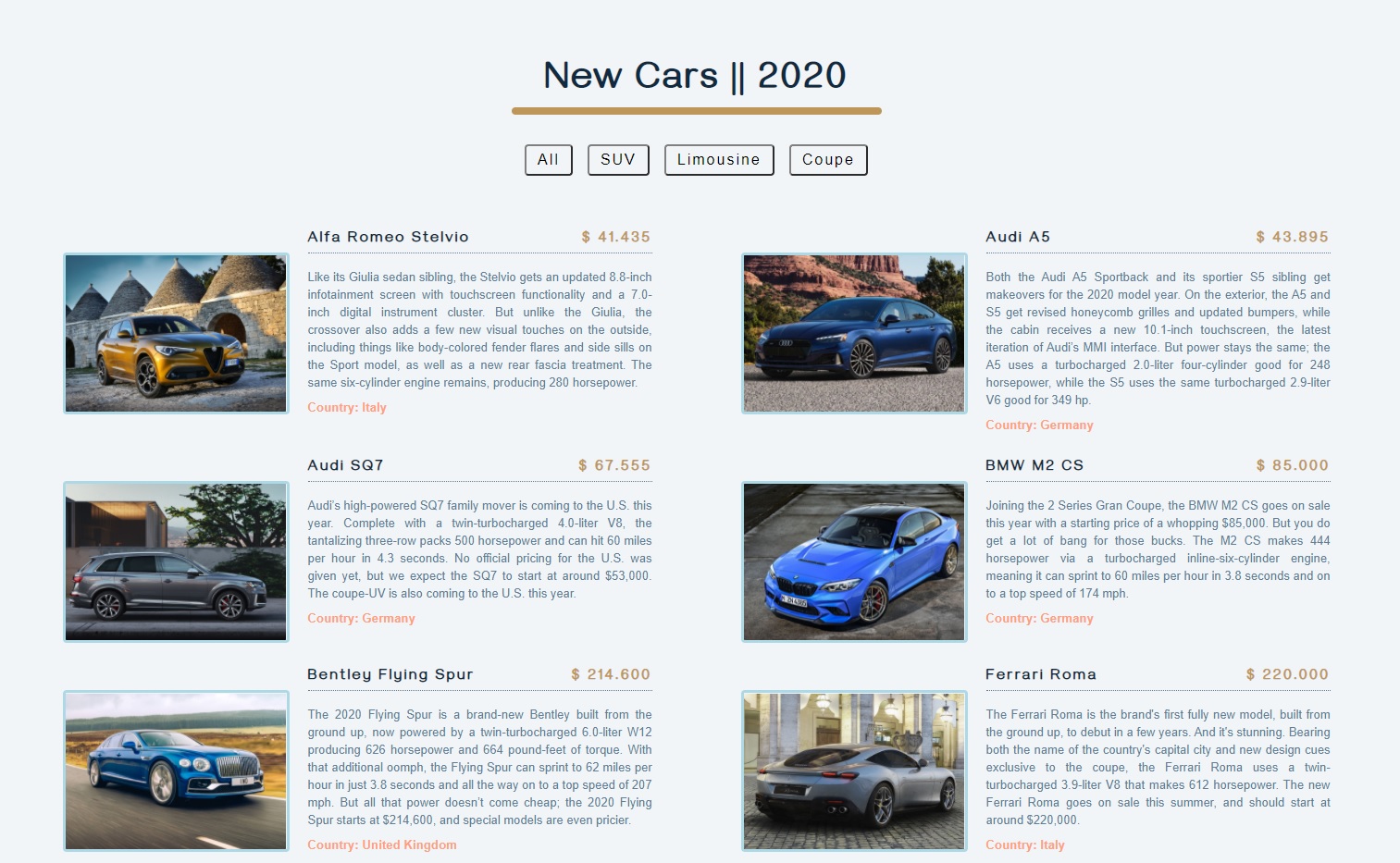Choose the Coupe filter
Viewport: 1400px width, 863px height.
pyautogui.click(x=828, y=160)
